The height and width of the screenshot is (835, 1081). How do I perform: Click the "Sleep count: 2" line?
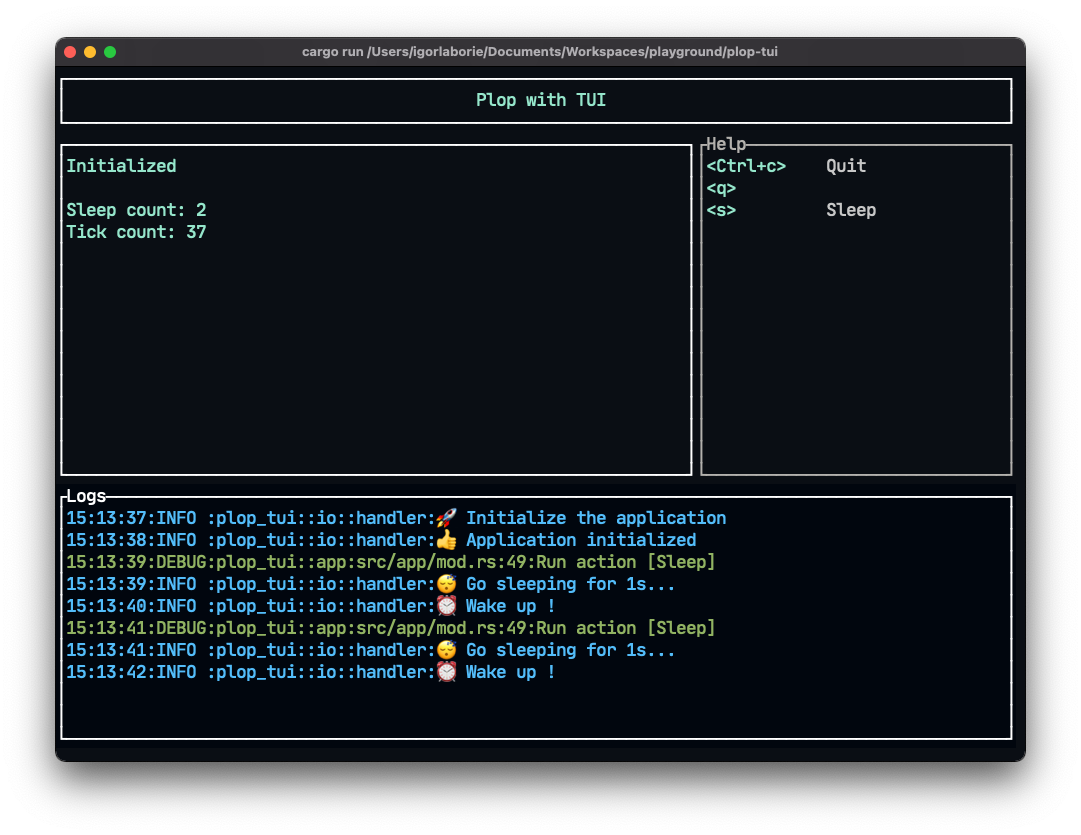(x=136, y=210)
